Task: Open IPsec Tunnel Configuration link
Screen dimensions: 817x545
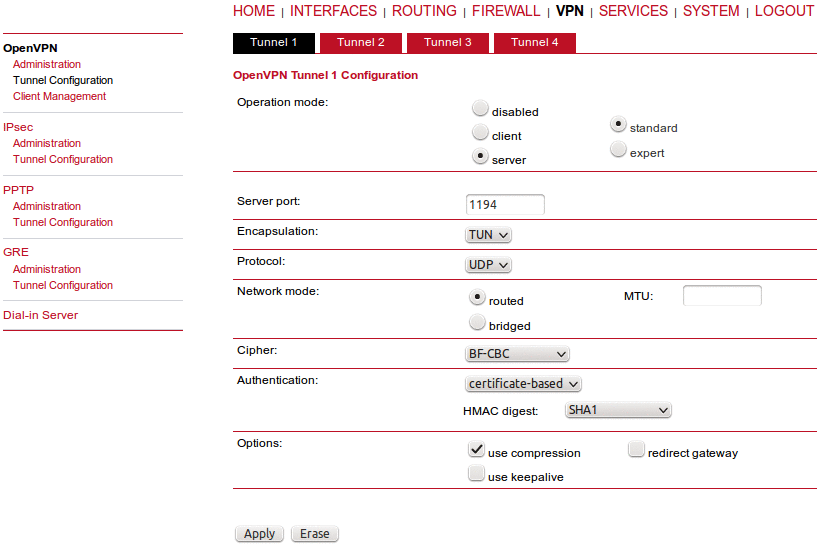Action: click(63, 159)
